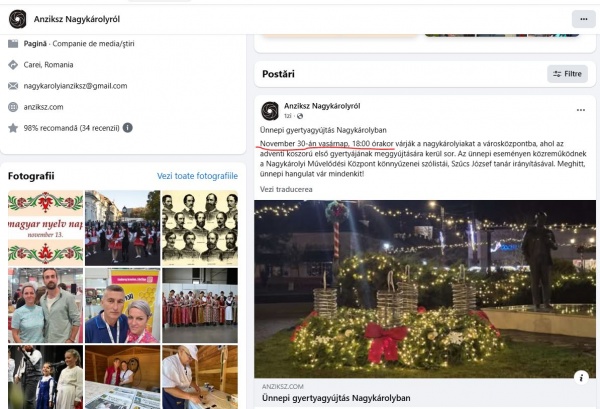This screenshot has height=409, width=600.
Task: Click the Anziksz profile logo in top header
Action: point(18,19)
